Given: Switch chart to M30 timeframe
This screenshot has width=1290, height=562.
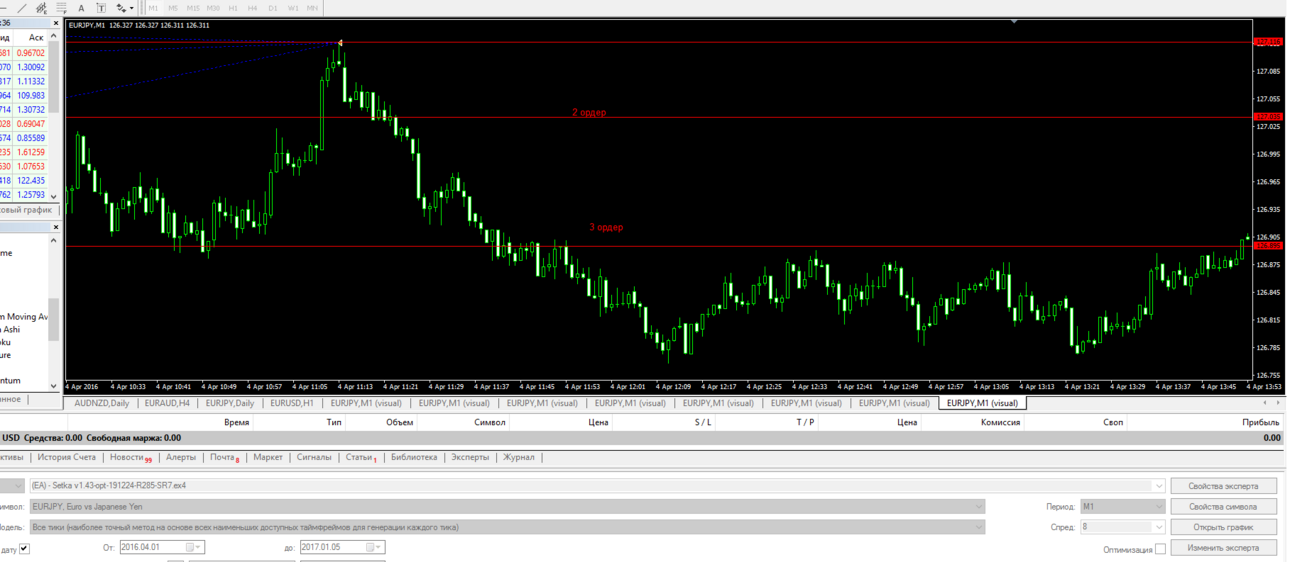Looking at the screenshot, I should [213, 8].
